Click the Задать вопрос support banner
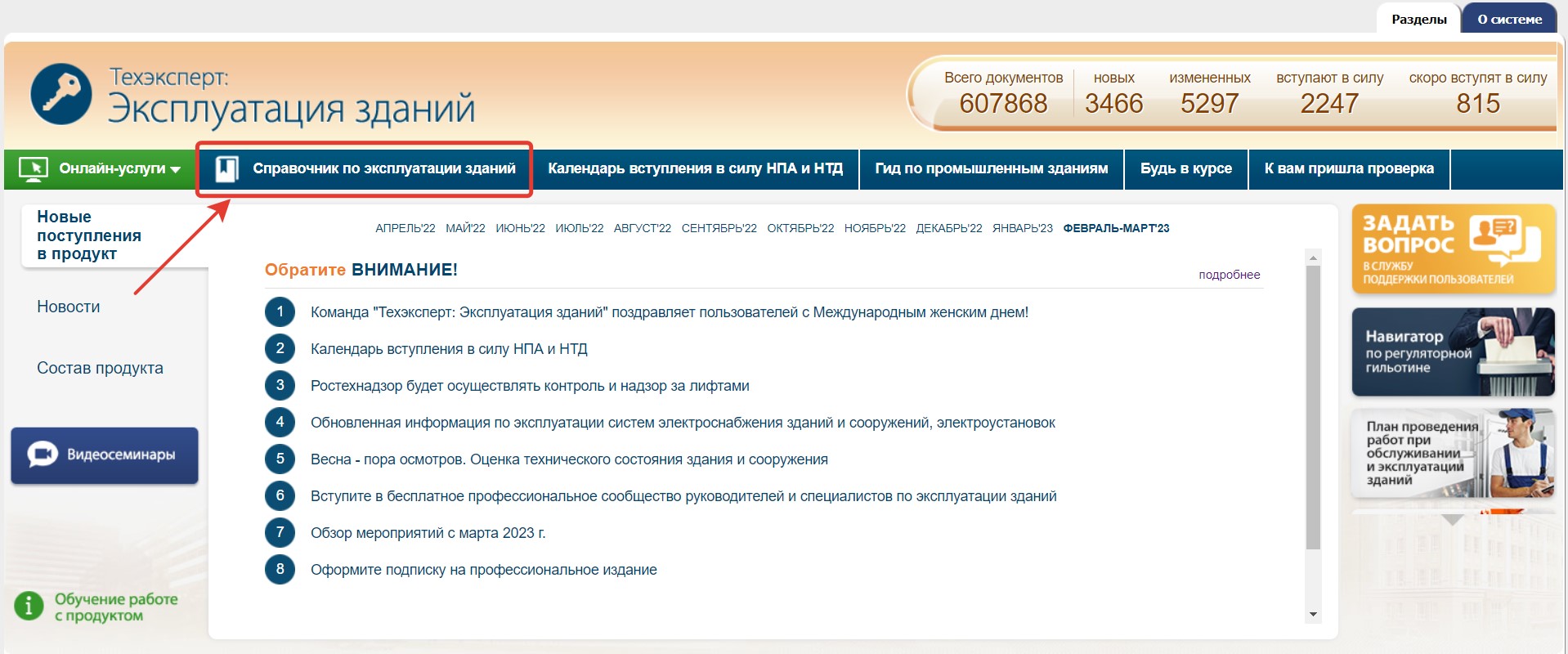The image size is (1568, 654). (1453, 249)
